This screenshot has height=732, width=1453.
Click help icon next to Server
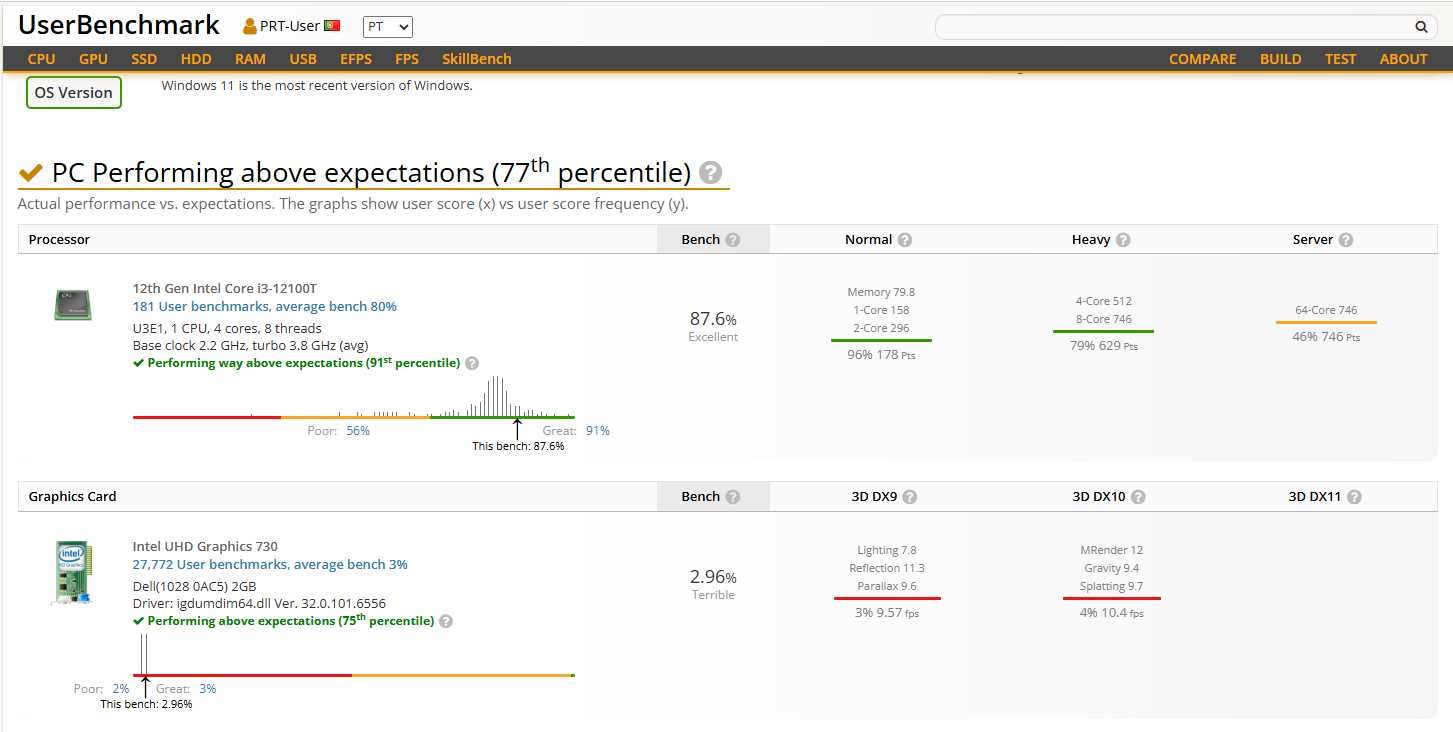(x=1346, y=240)
